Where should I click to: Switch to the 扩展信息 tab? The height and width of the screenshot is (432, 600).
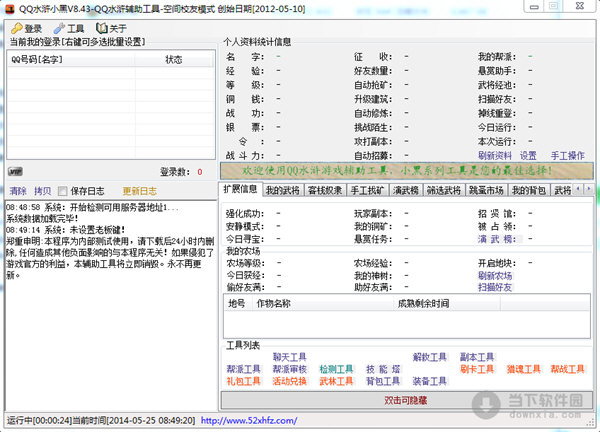(240, 189)
